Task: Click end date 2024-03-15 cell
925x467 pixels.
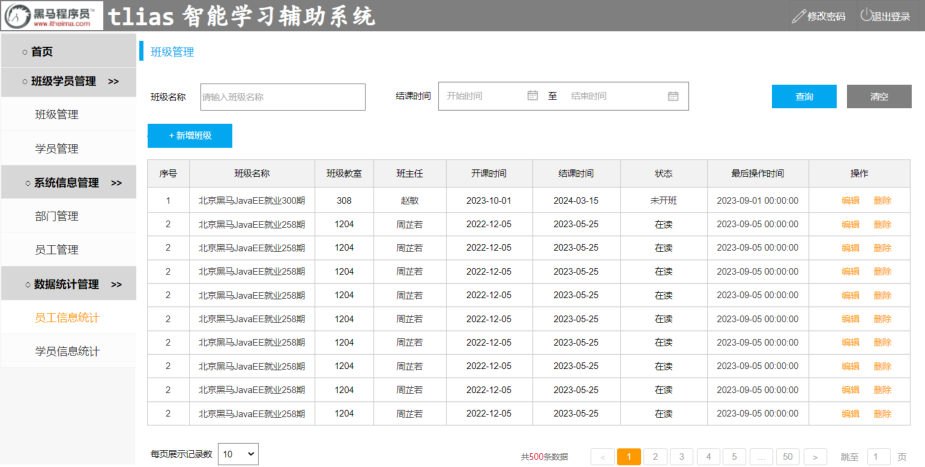Action: [x=576, y=200]
